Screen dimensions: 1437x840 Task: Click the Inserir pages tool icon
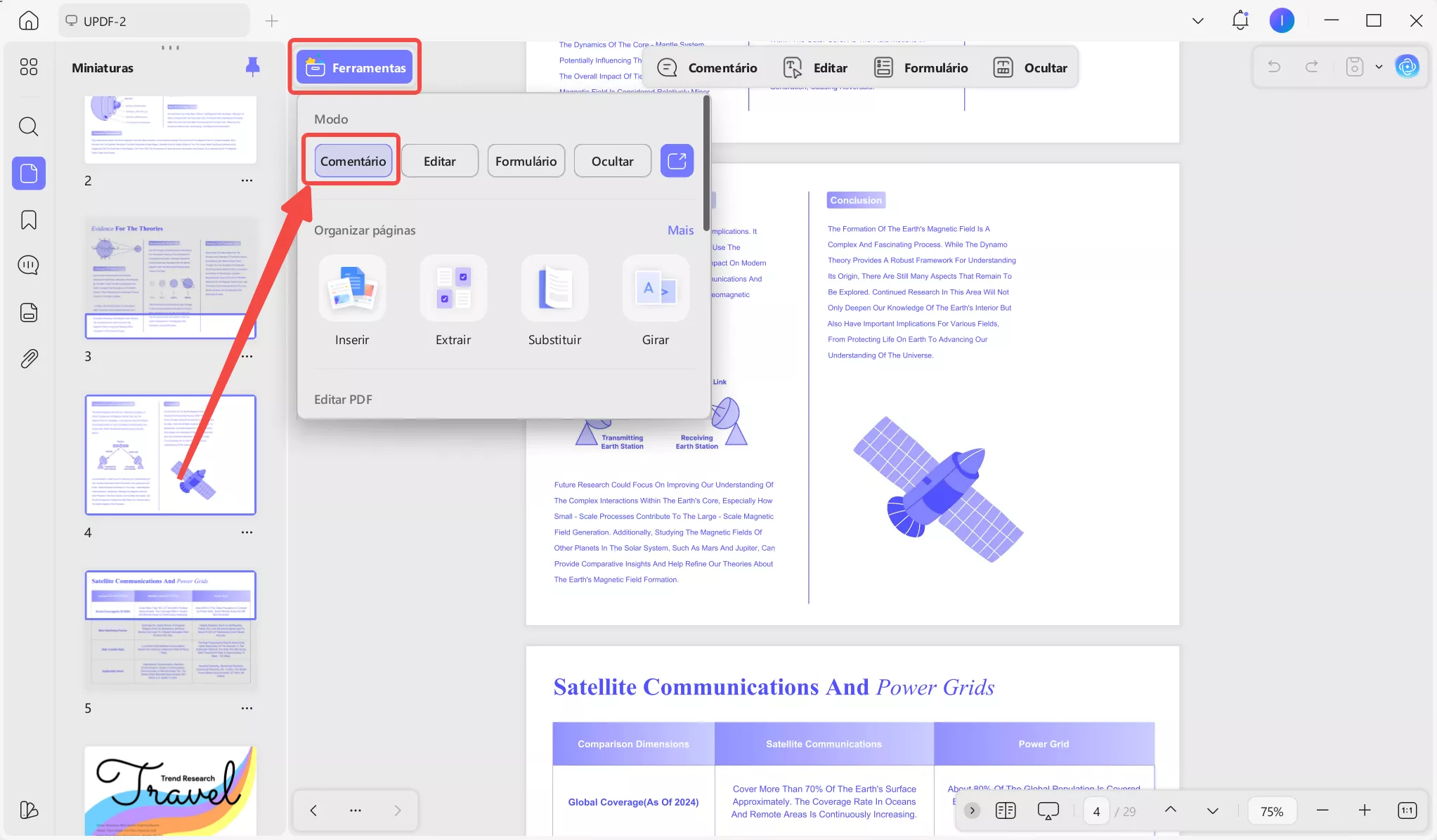(352, 289)
